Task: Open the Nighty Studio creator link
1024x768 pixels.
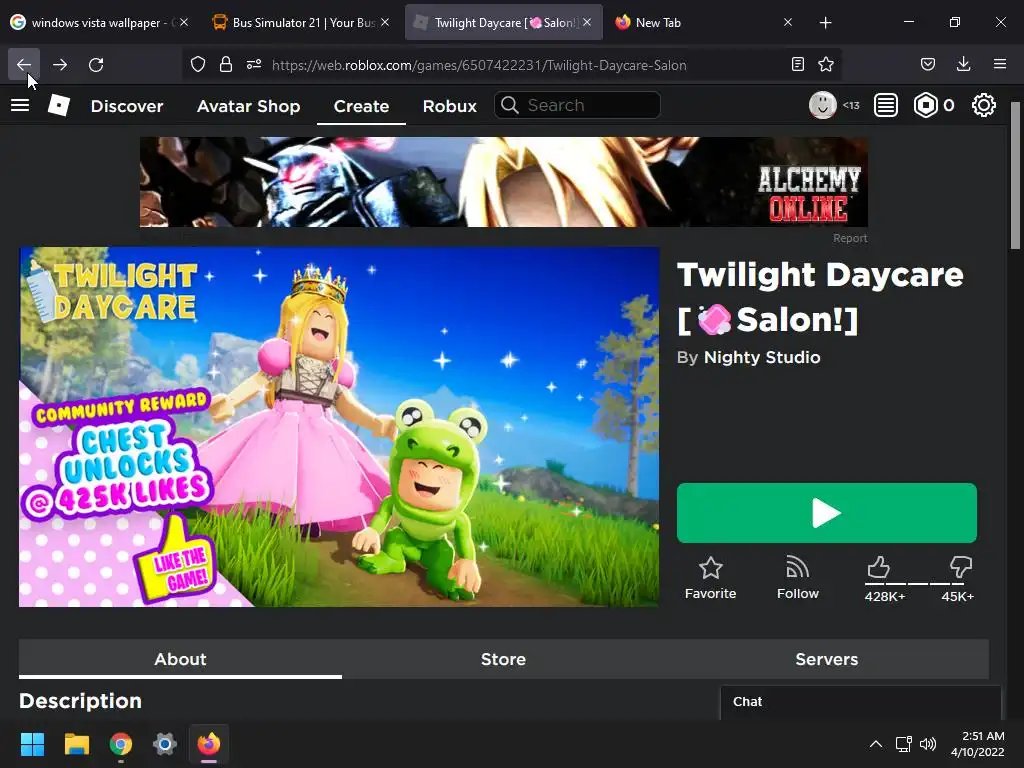Action: [x=761, y=357]
